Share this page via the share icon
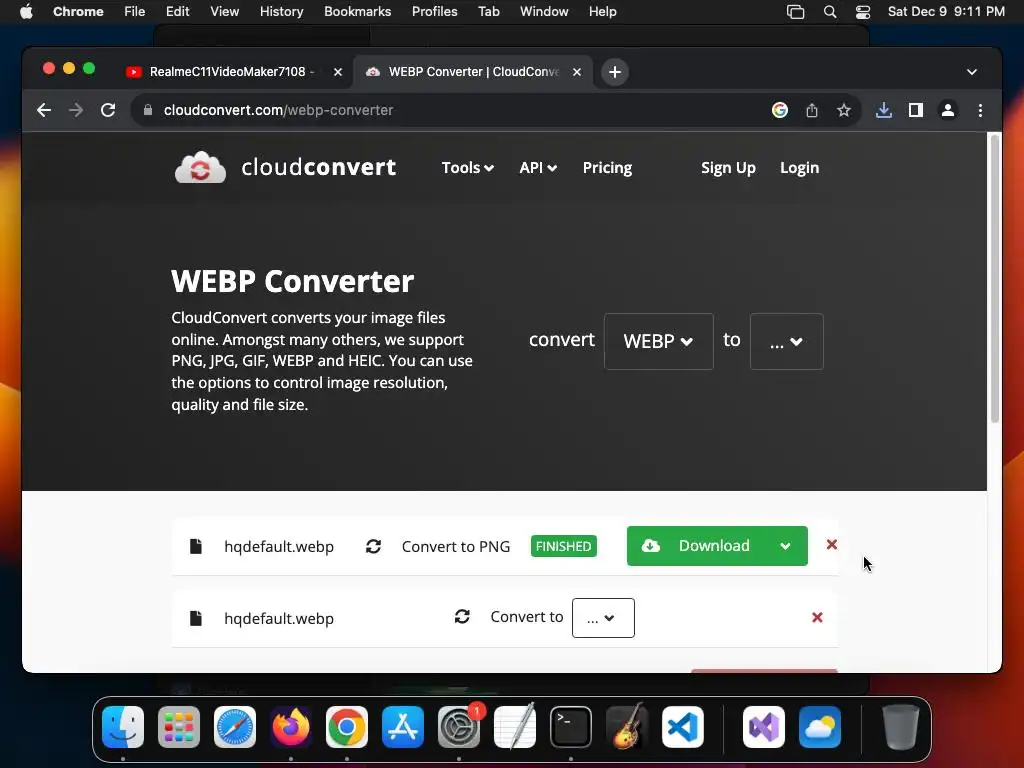This screenshot has height=768, width=1024. [812, 110]
